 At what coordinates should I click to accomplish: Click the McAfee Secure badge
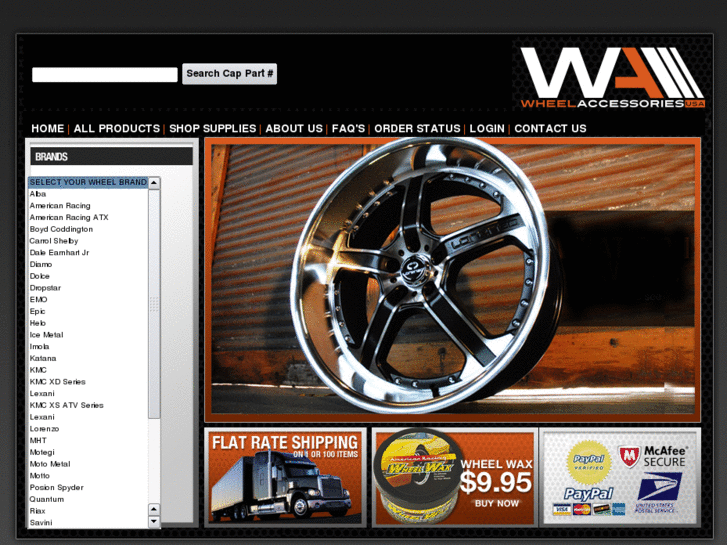click(652, 456)
